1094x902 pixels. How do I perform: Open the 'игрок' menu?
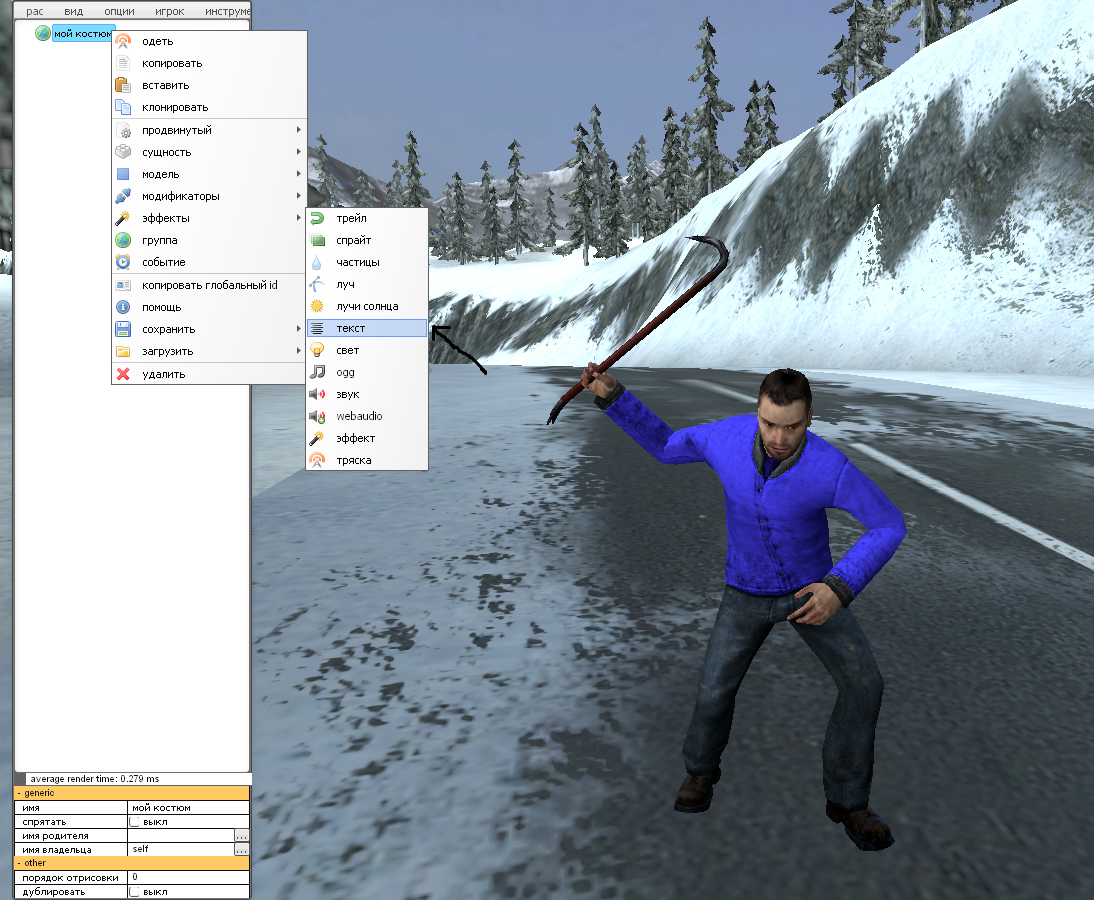tap(170, 11)
